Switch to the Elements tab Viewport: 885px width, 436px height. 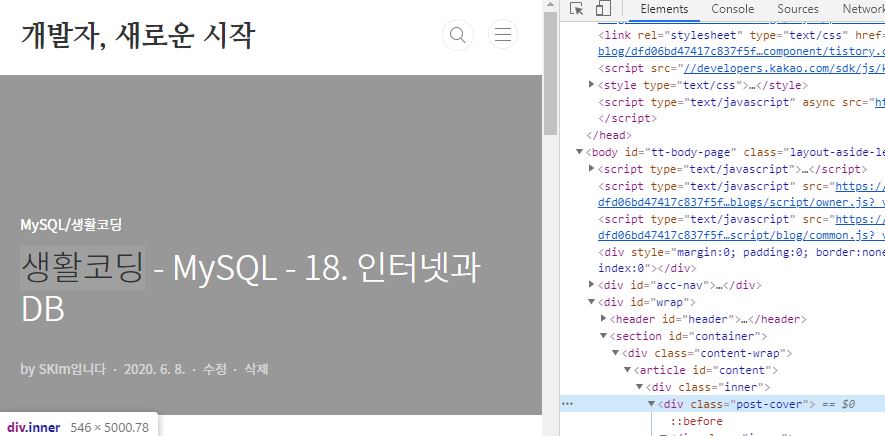click(x=664, y=9)
